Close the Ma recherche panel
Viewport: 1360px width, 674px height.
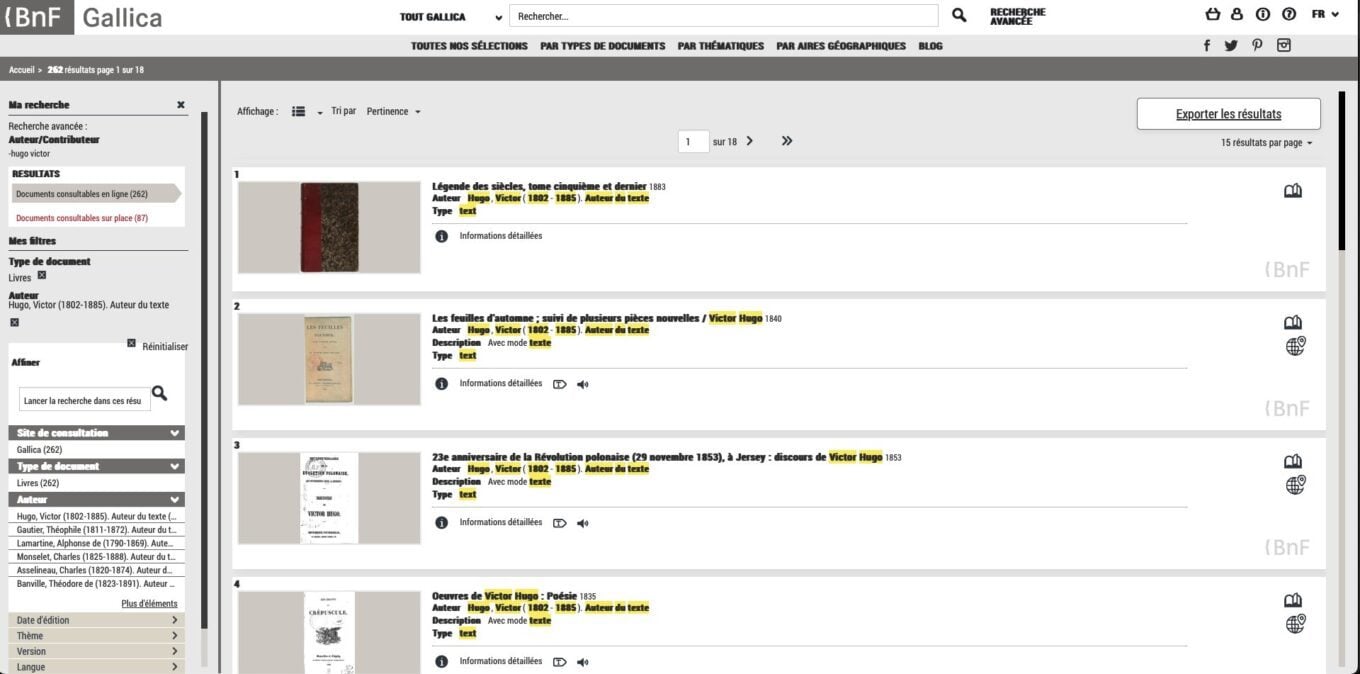click(x=181, y=105)
